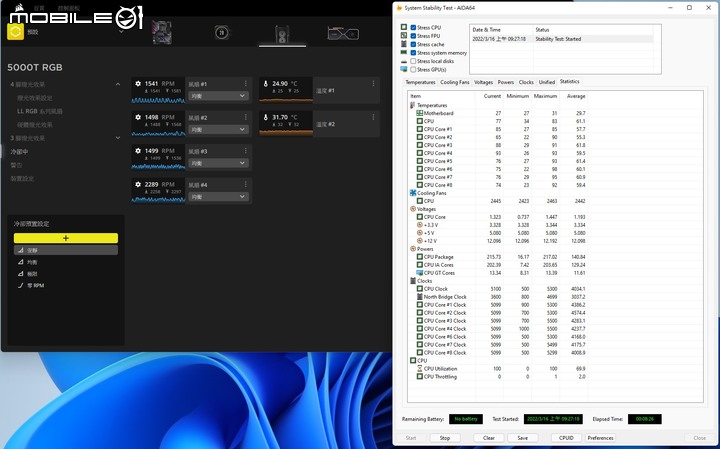The image size is (720, 449).
Task: Click the Average column header
Action: (x=575, y=96)
